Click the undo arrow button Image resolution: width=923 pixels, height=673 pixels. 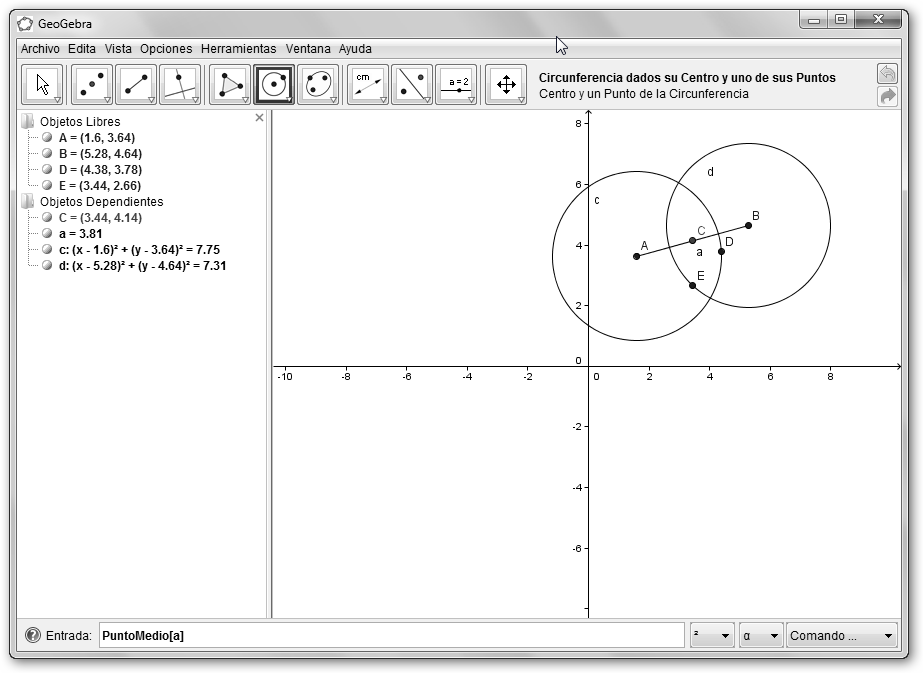(887, 74)
